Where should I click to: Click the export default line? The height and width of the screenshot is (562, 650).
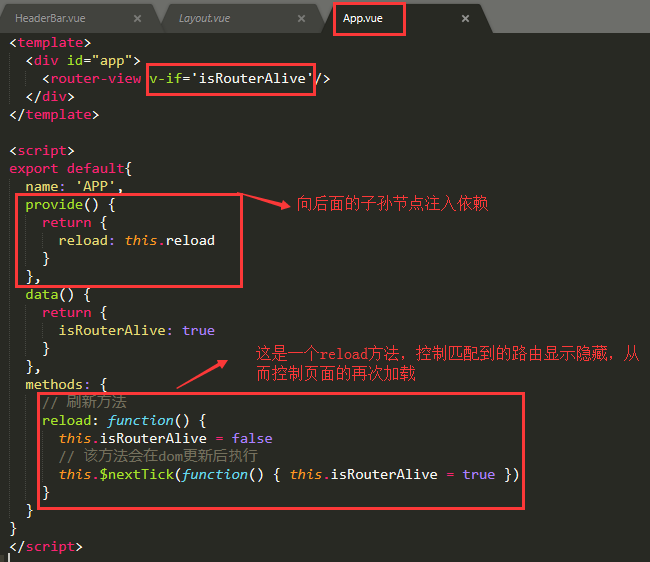tap(70, 169)
